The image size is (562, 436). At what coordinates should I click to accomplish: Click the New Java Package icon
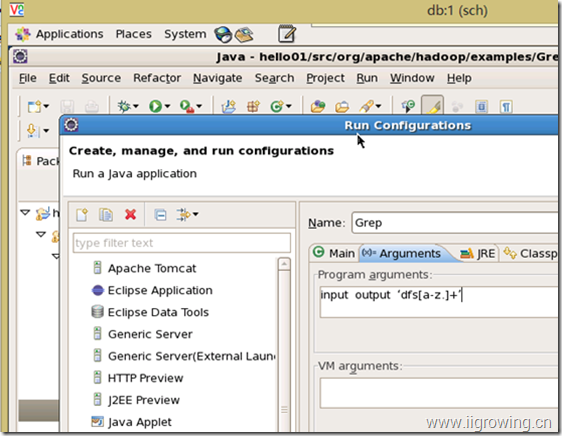coord(253,106)
